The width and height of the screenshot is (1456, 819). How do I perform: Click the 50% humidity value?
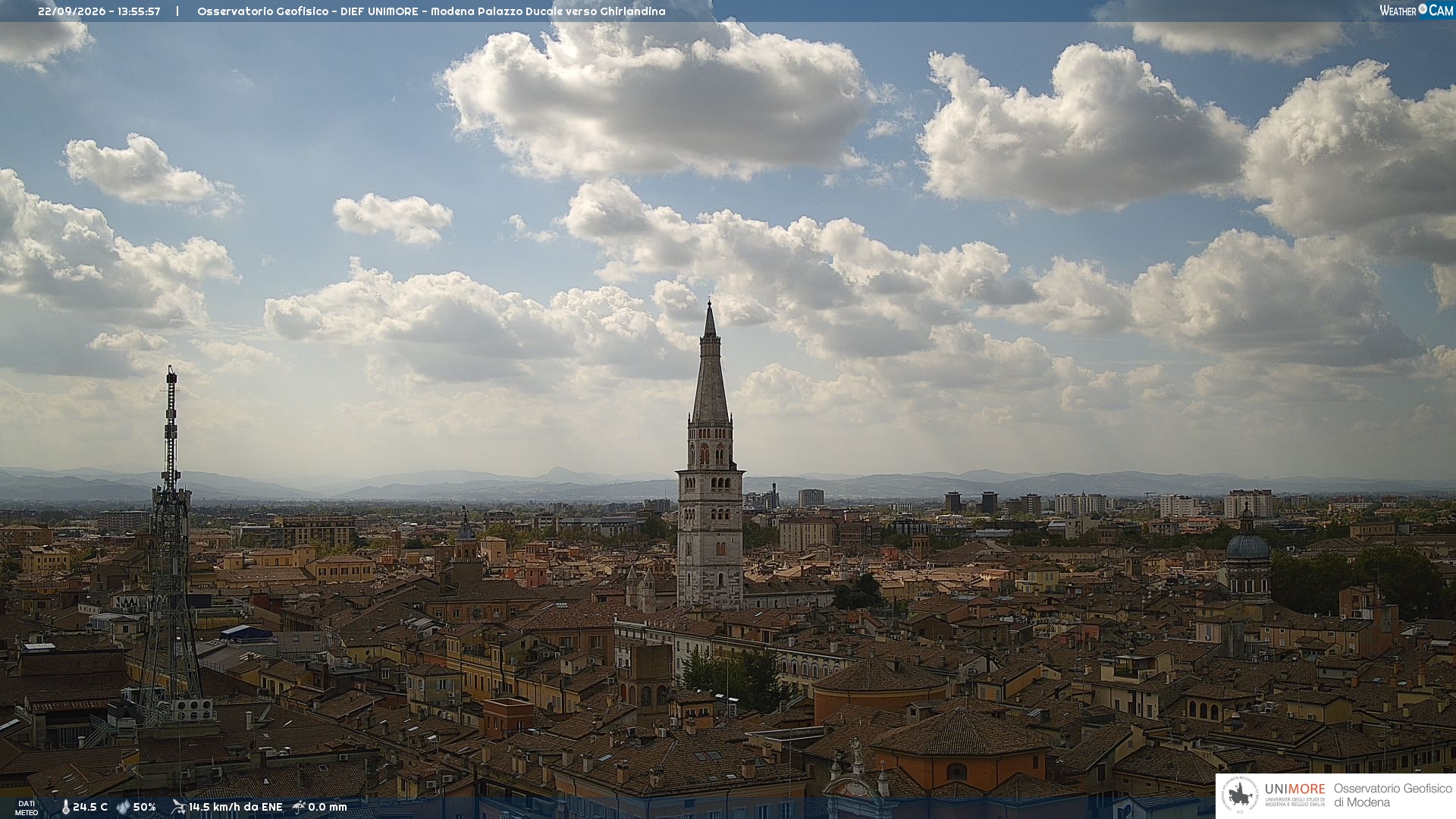click(x=144, y=807)
